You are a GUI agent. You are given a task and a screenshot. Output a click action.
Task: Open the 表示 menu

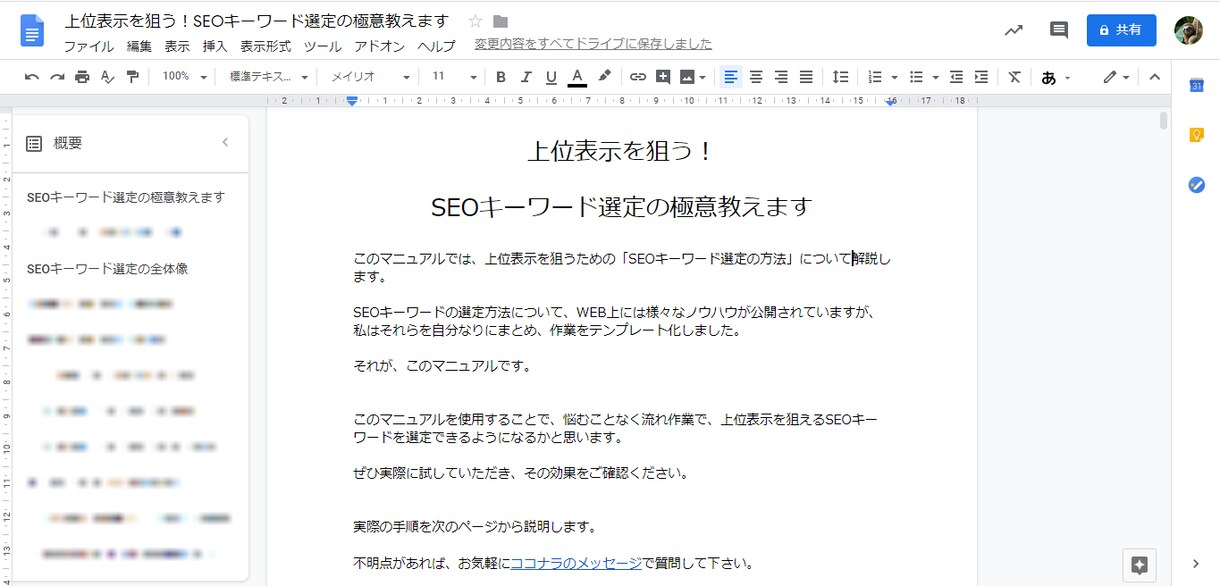177,46
